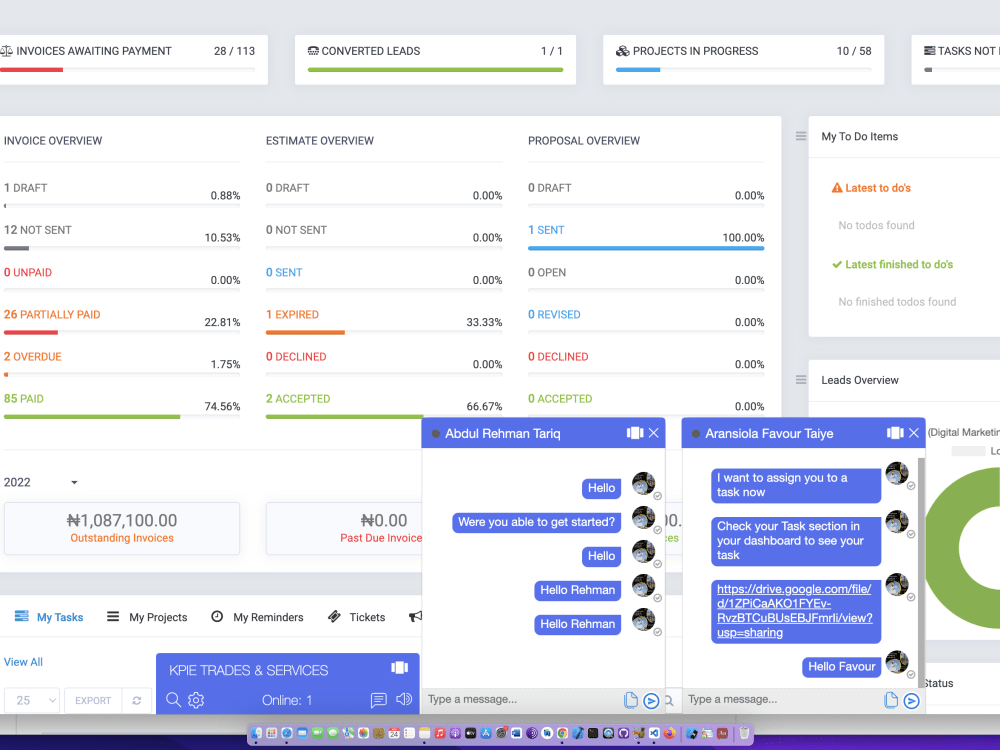Open the 2 Accepted estimates link
The height and width of the screenshot is (750, 1000).
point(298,399)
